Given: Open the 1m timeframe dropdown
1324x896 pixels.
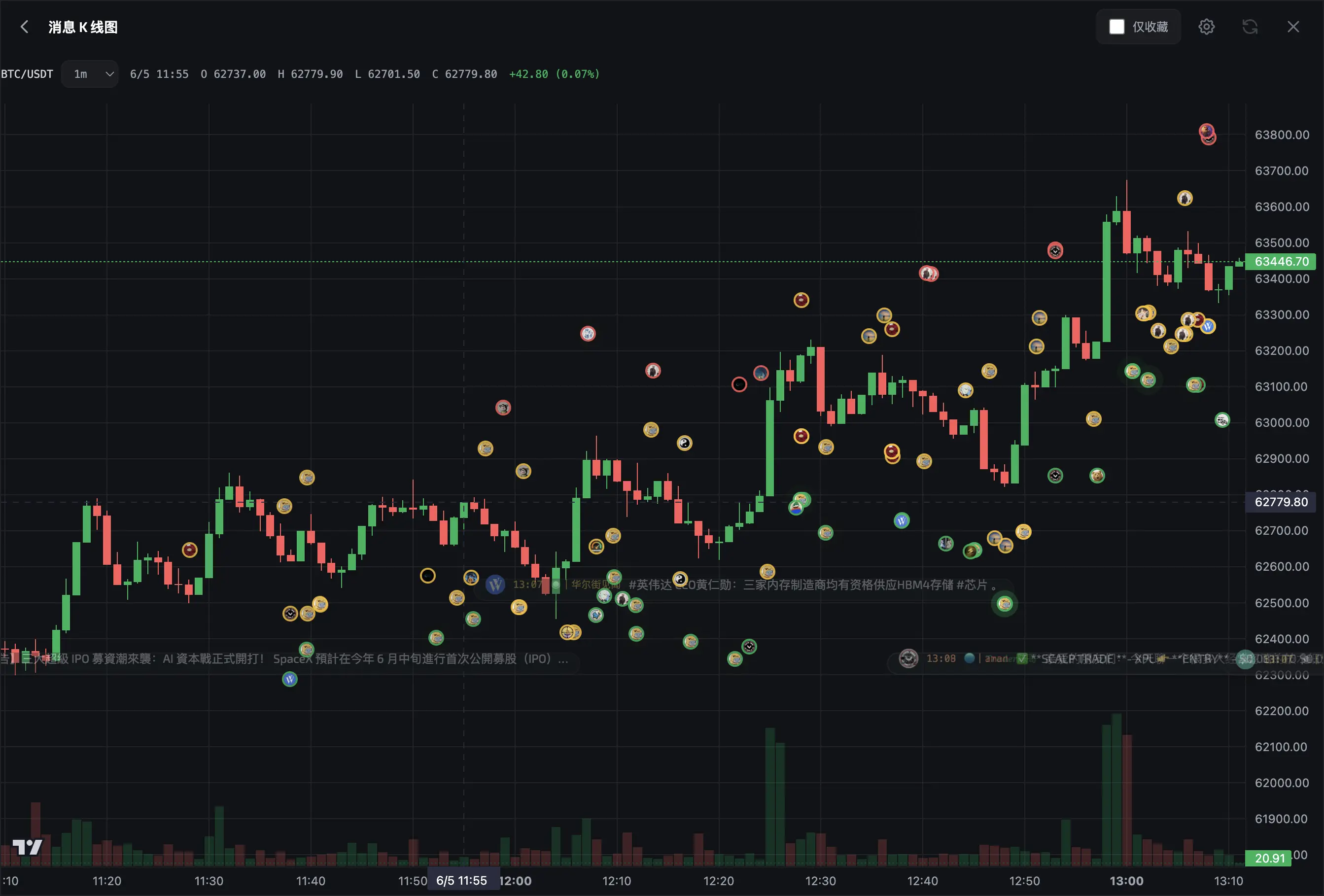Looking at the screenshot, I should [89, 74].
